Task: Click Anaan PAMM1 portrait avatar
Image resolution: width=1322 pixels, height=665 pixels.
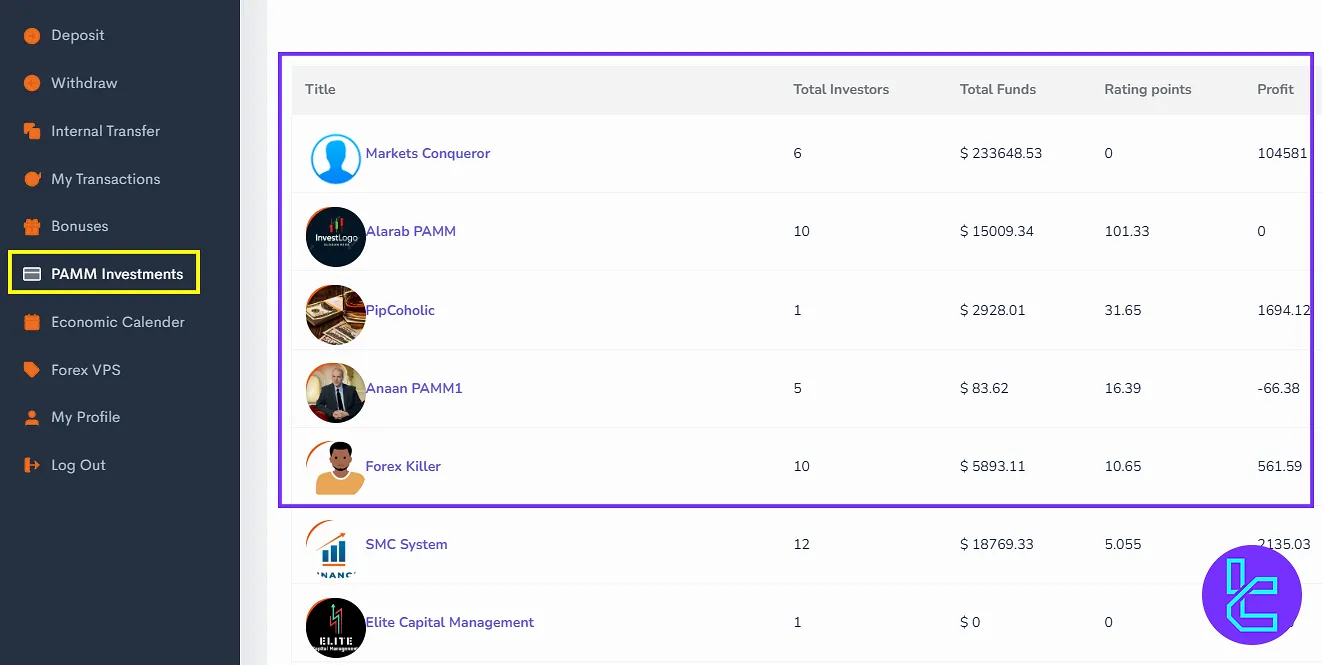Action: point(335,393)
